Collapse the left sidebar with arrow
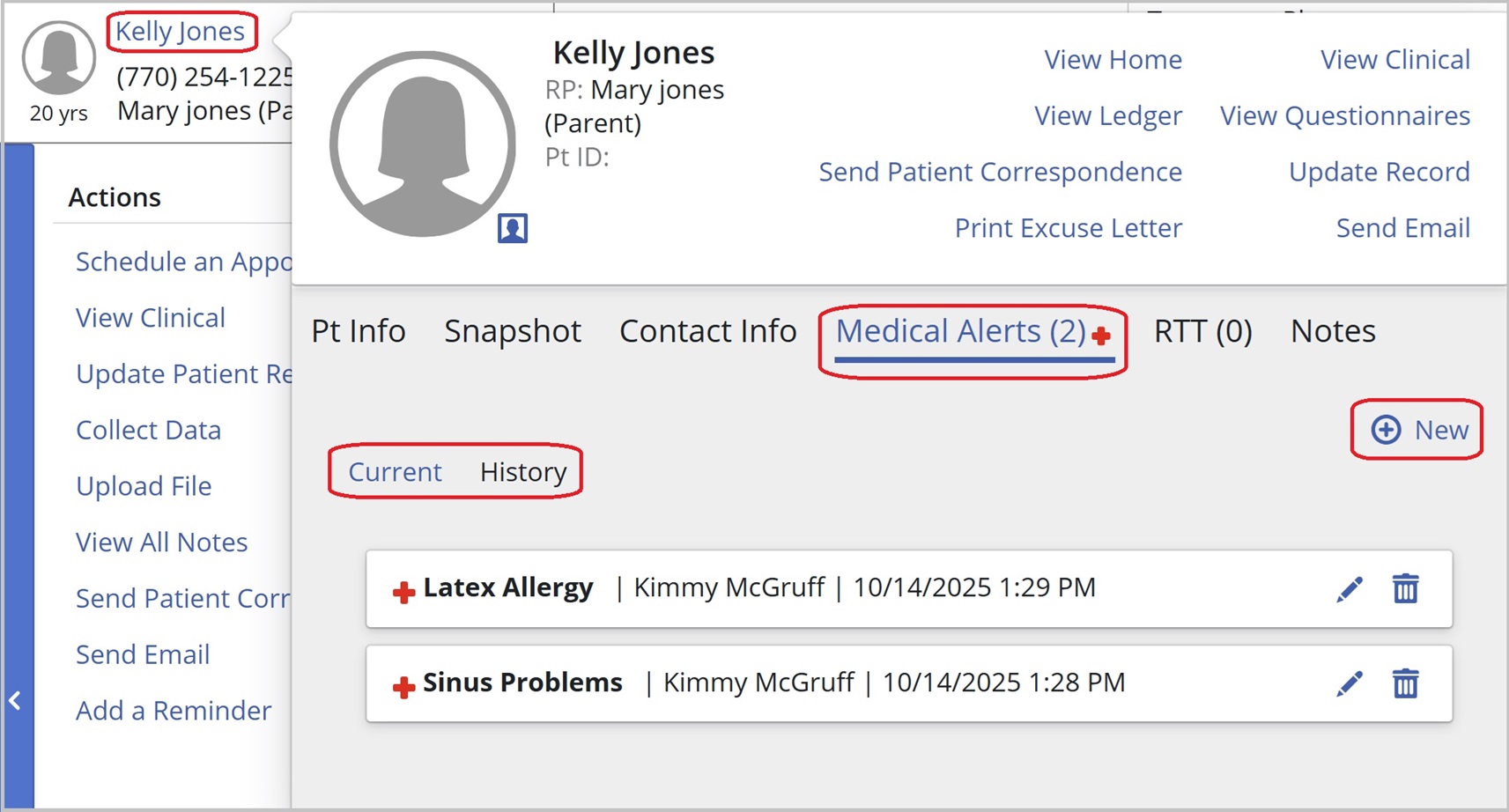The height and width of the screenshot is (812, 1509). [x=15, y=700]
